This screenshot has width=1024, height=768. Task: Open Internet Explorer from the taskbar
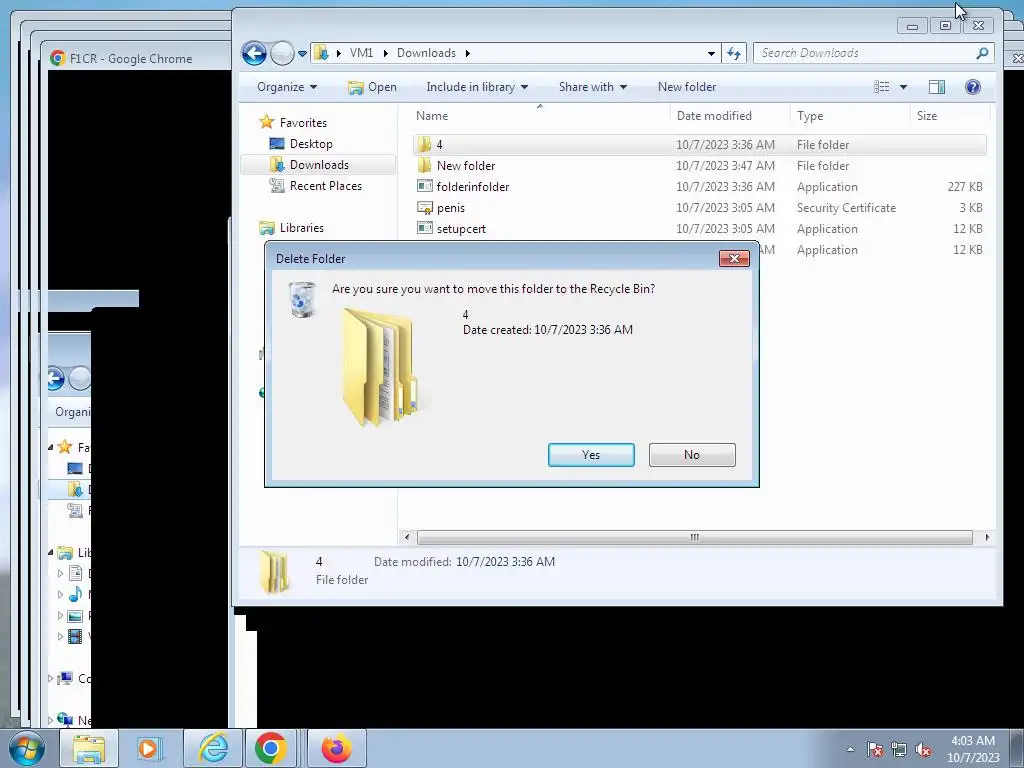[x=212, y=748]
